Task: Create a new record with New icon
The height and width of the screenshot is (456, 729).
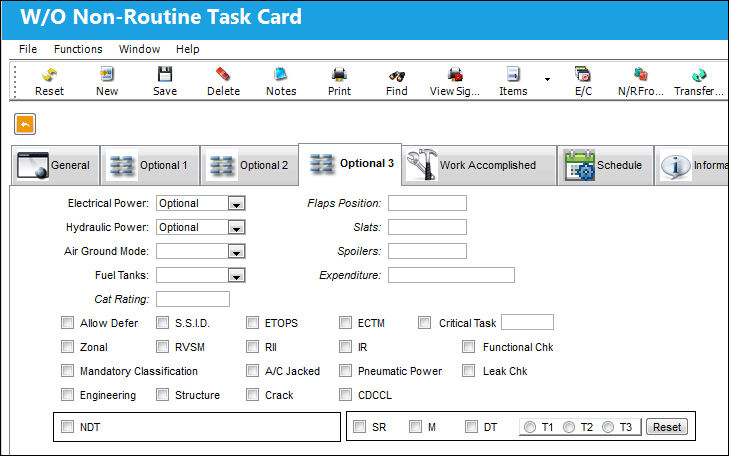Action: tap(107, 74)
